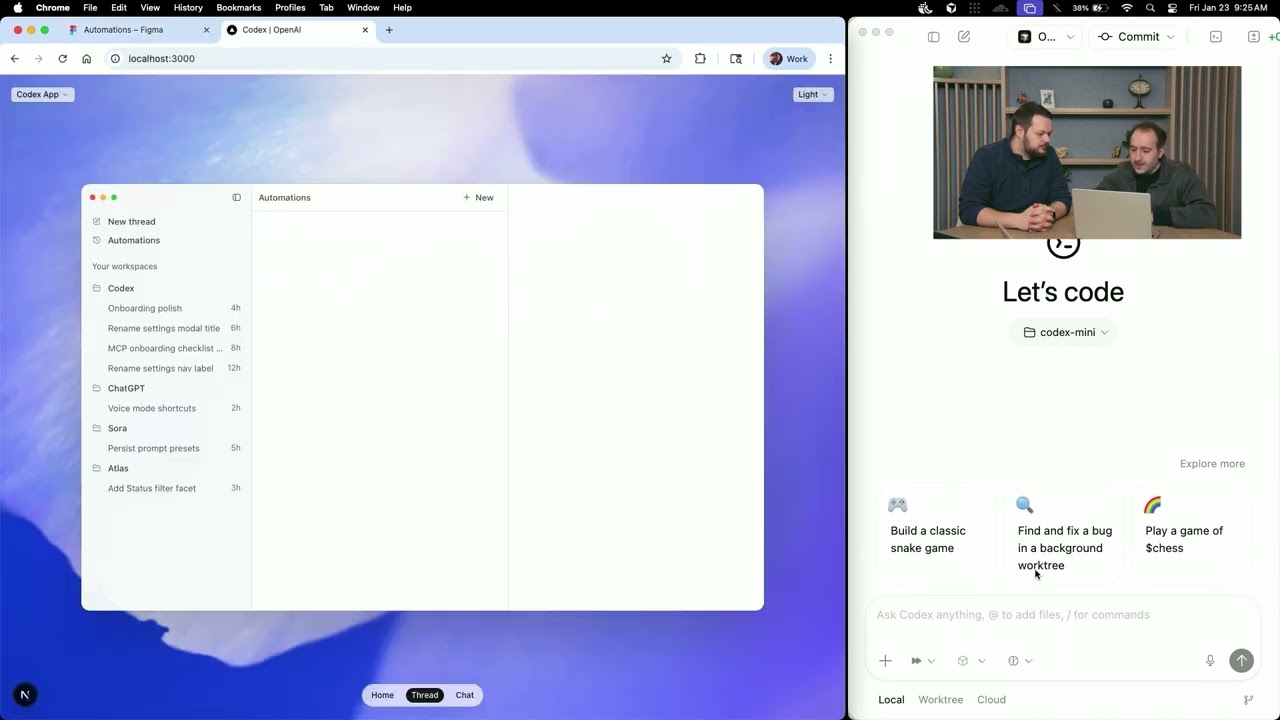Click Explore more link
Image resolution: width=1280 pixels, height=720 pixels.
(x=1212, y=464)
